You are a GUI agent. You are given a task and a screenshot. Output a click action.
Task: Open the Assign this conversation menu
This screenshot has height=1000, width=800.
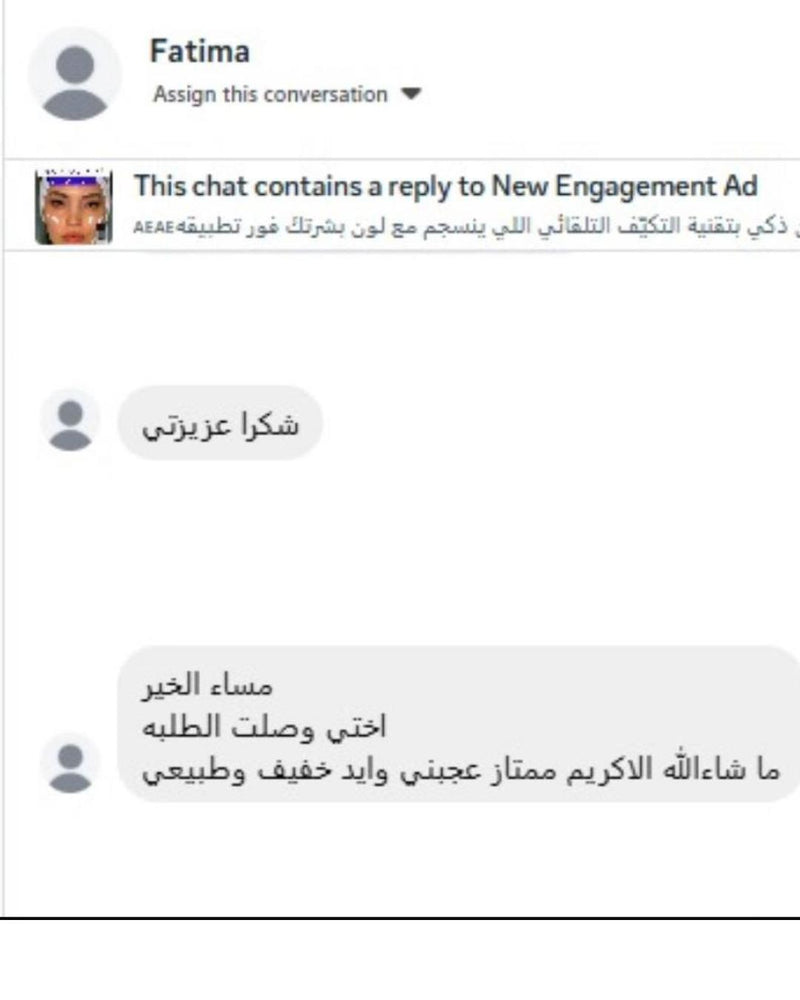click(287, 94)
